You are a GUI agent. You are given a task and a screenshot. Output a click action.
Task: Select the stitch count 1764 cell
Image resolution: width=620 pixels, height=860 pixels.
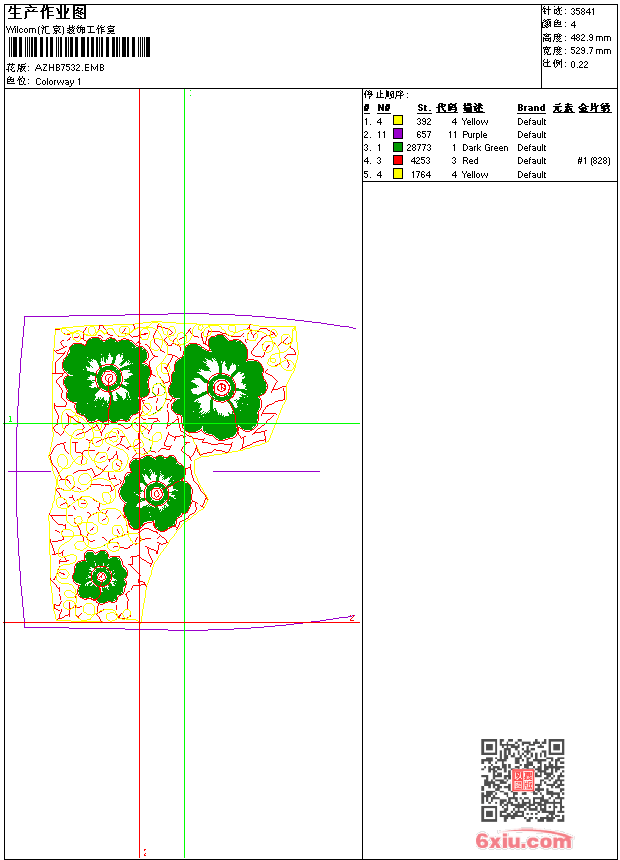pos(421,175)
